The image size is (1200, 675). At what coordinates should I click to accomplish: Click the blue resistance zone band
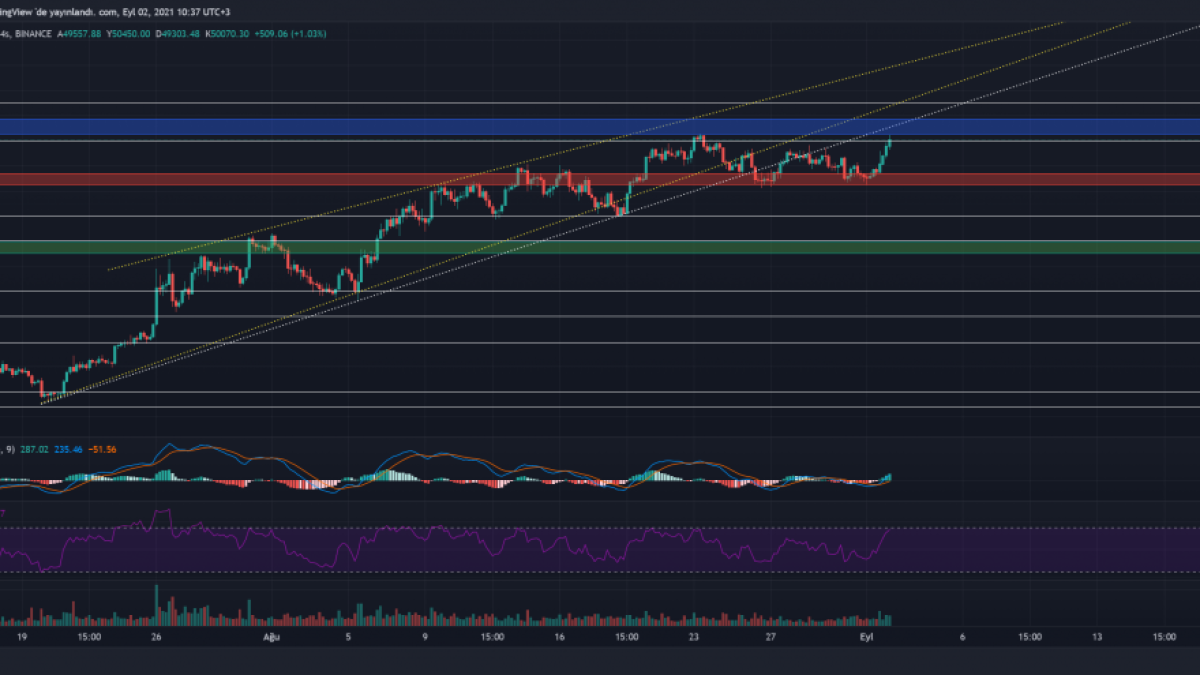pos(600,127)
